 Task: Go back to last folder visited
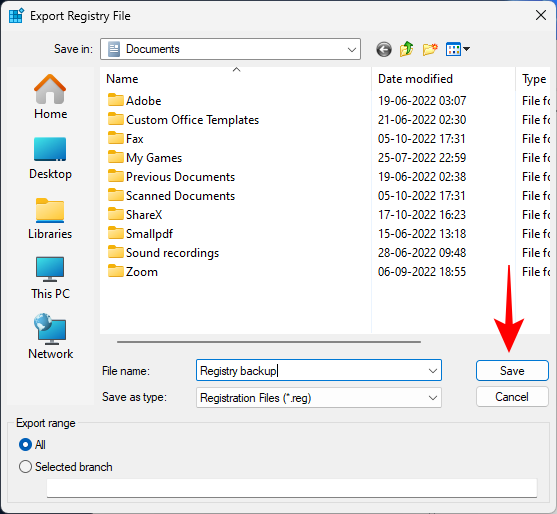click(384, 49)
